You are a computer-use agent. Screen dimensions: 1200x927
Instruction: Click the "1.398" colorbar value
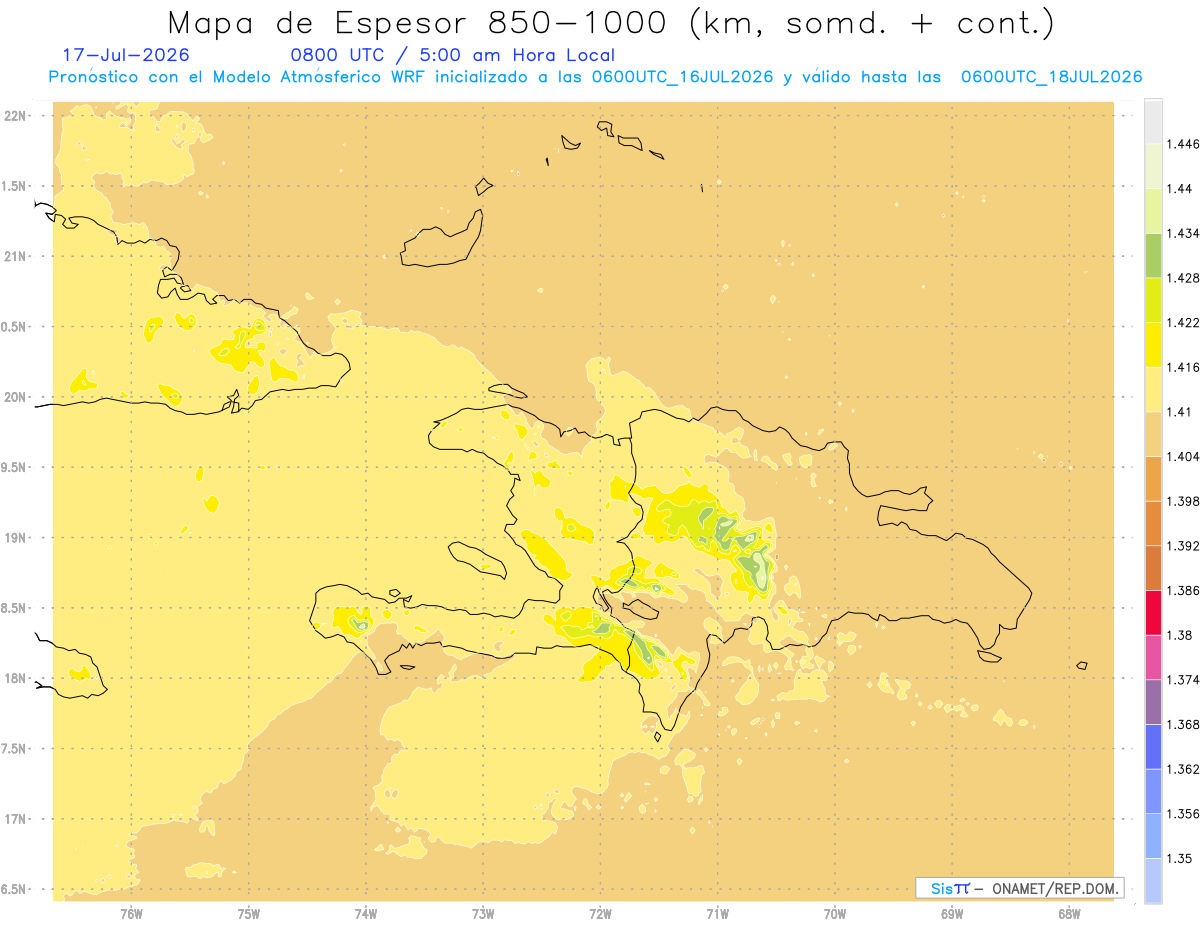tap(1183, 501)
